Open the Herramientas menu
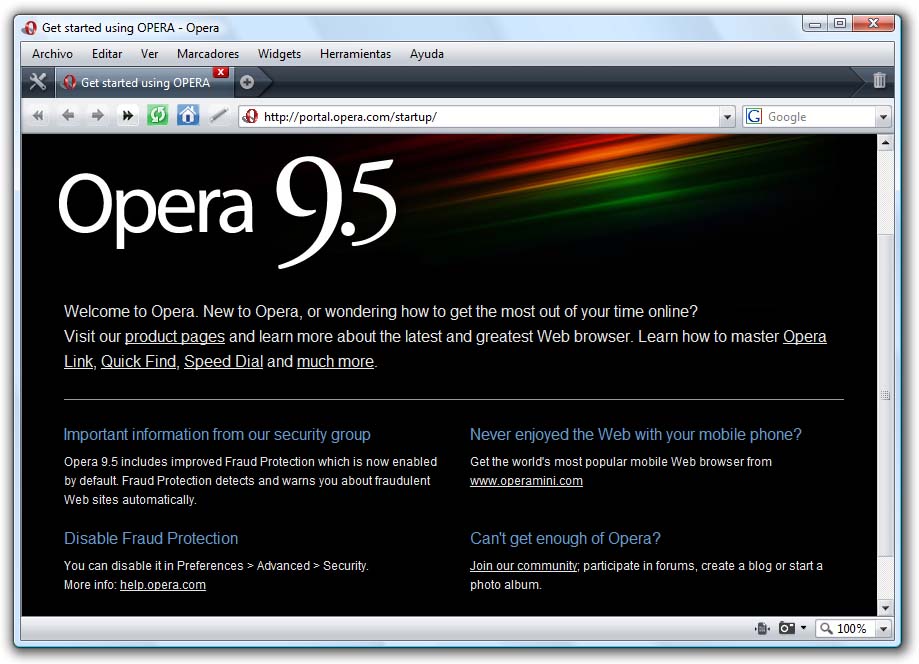Viewport: 919px width, 664px height. coord(355,54)
